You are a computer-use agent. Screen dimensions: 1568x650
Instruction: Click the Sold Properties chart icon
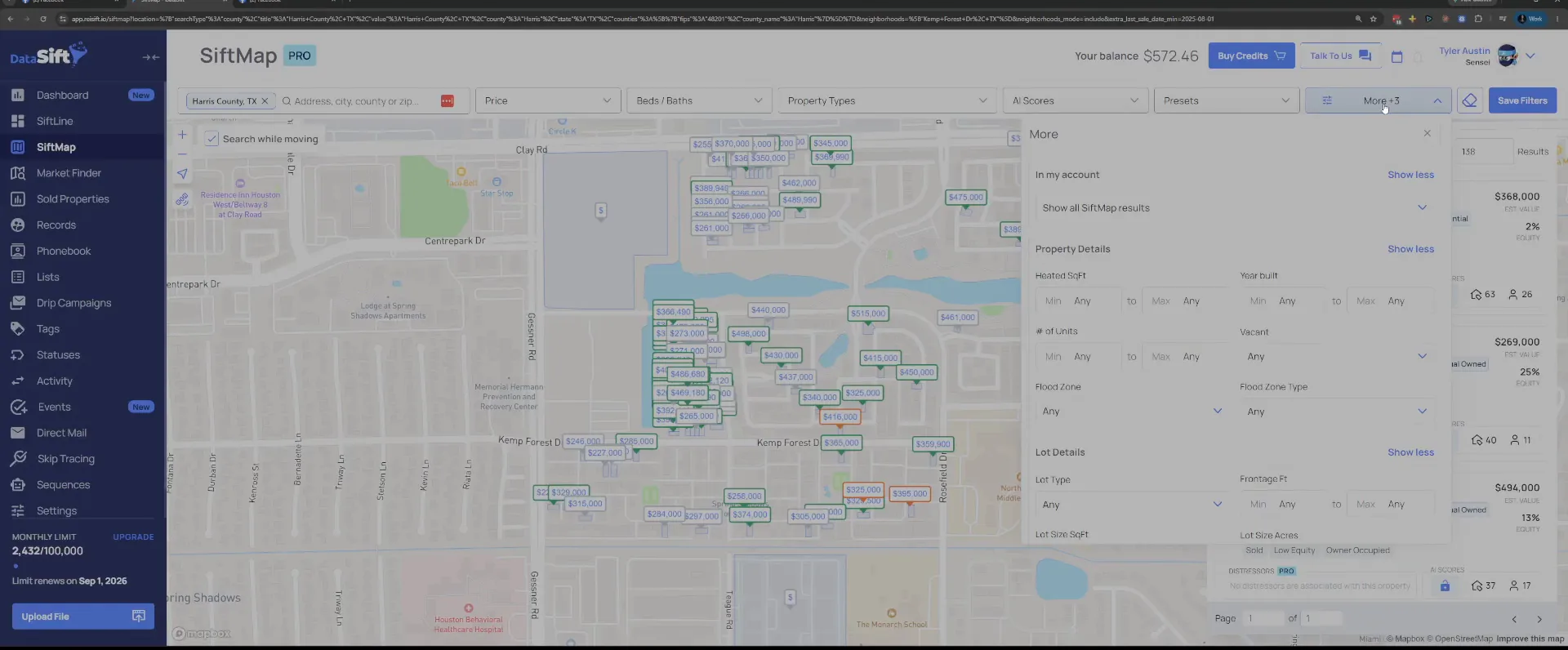(18, 199)
